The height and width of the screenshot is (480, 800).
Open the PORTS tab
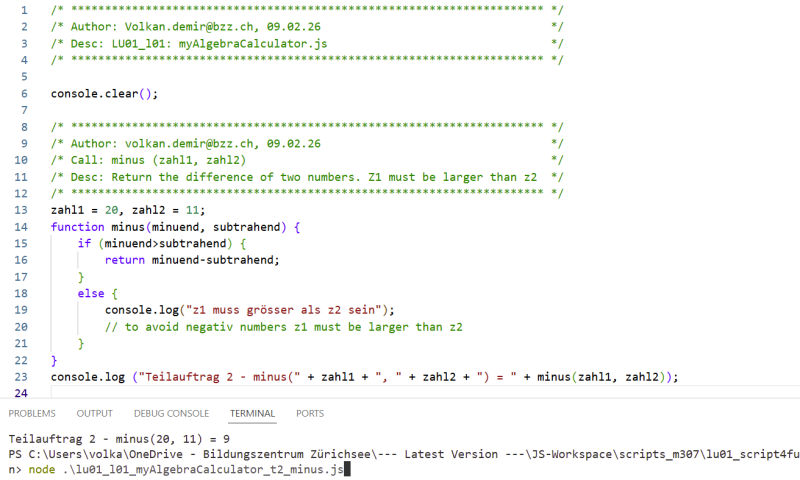(310, 413)
